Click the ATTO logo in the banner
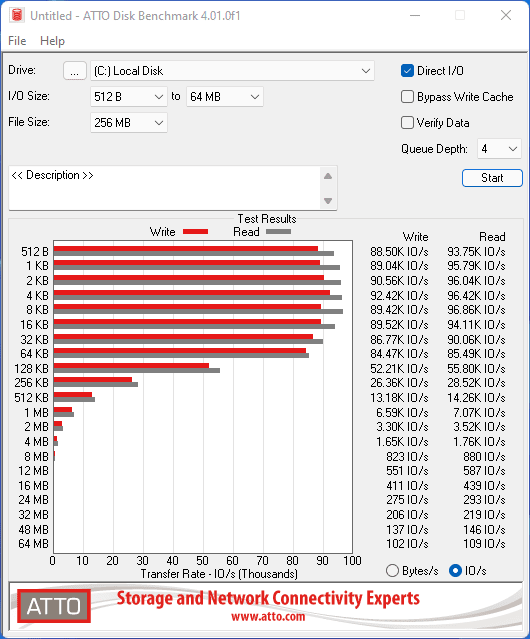This screenshot has width=530, height=639. tap(54, 606)
